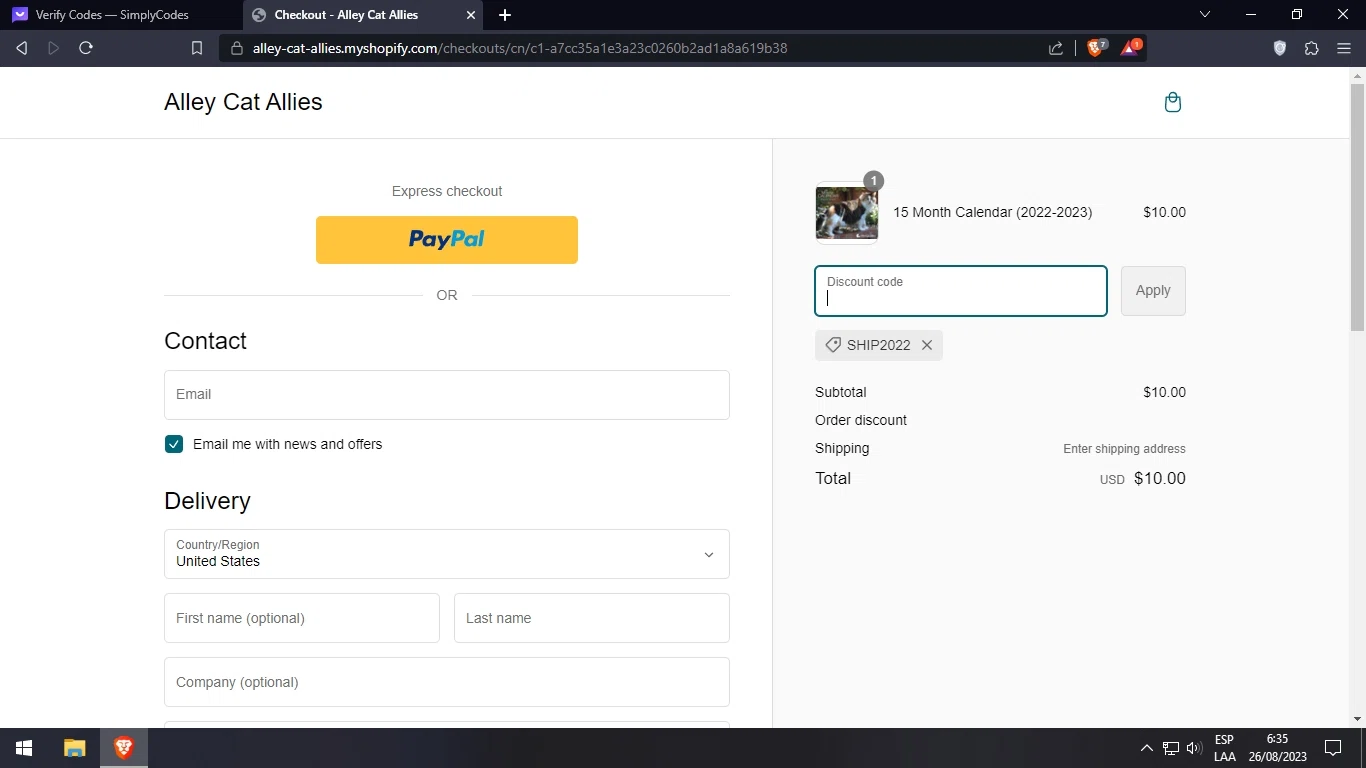Click the Total $10.00 amount
1366x768 pixels.
(x=1160, y=479)
